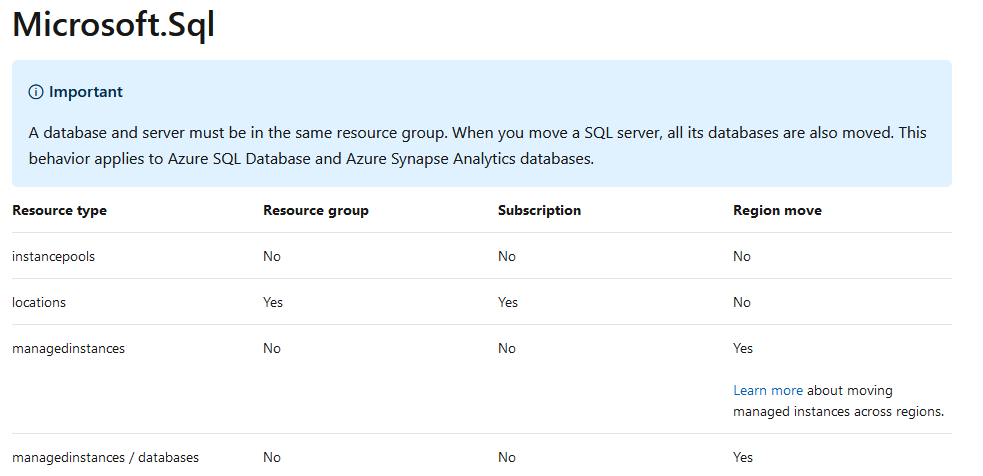Open the Learn more link

768,390
